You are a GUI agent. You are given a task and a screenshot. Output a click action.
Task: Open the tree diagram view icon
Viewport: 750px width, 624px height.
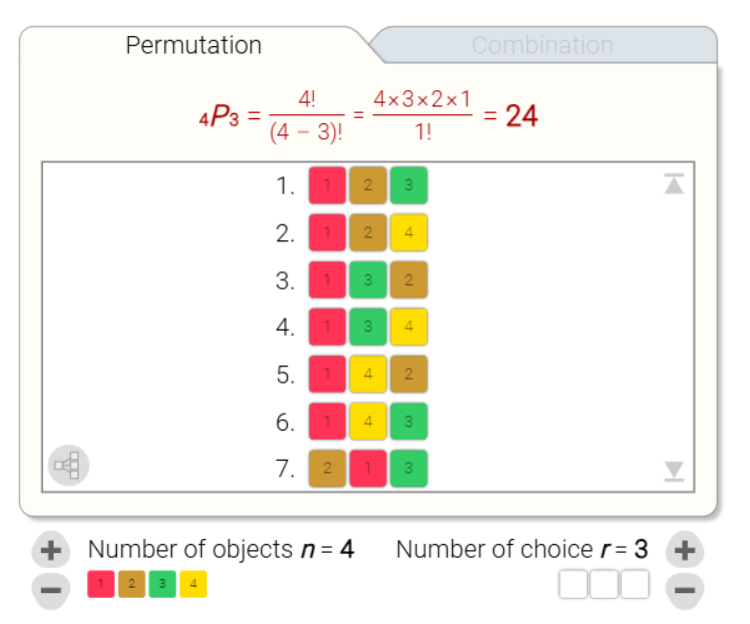pos(69,465)
